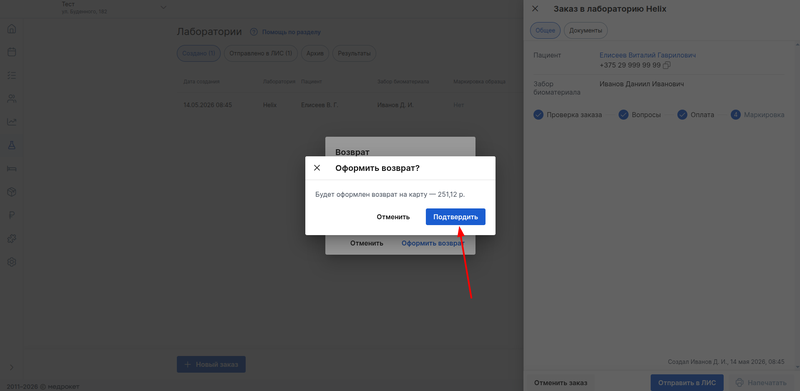800x391 pixels.
Task: Open the analytics chart icon in sidebar
Action: point(12,122)
